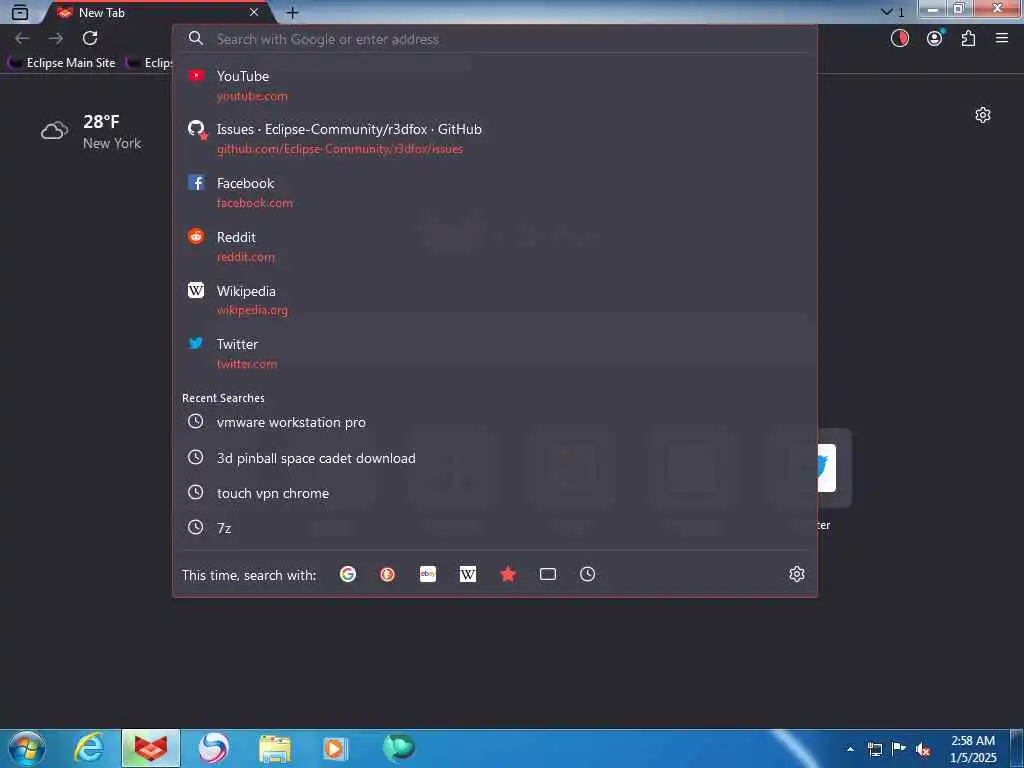Open the Eclipse Main Site bookmark
Image resolution: width=1024 pixels, height=768 pixels.
click(62, 63)
